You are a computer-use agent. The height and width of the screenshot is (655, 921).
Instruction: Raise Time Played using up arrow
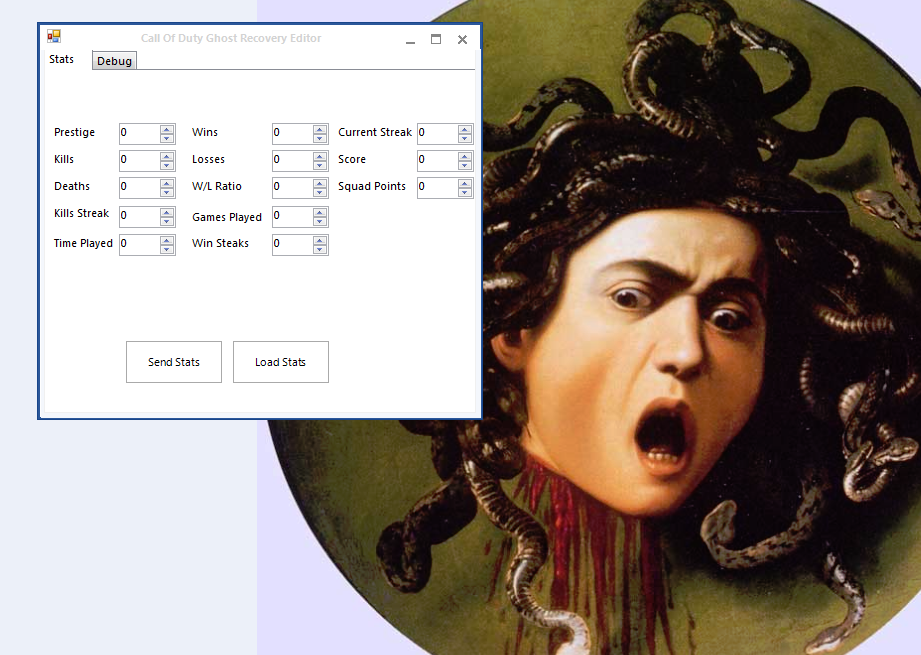coord(167,240)
